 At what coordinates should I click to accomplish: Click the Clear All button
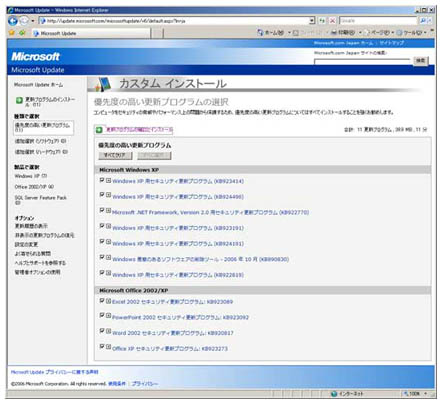coord(115,155)
